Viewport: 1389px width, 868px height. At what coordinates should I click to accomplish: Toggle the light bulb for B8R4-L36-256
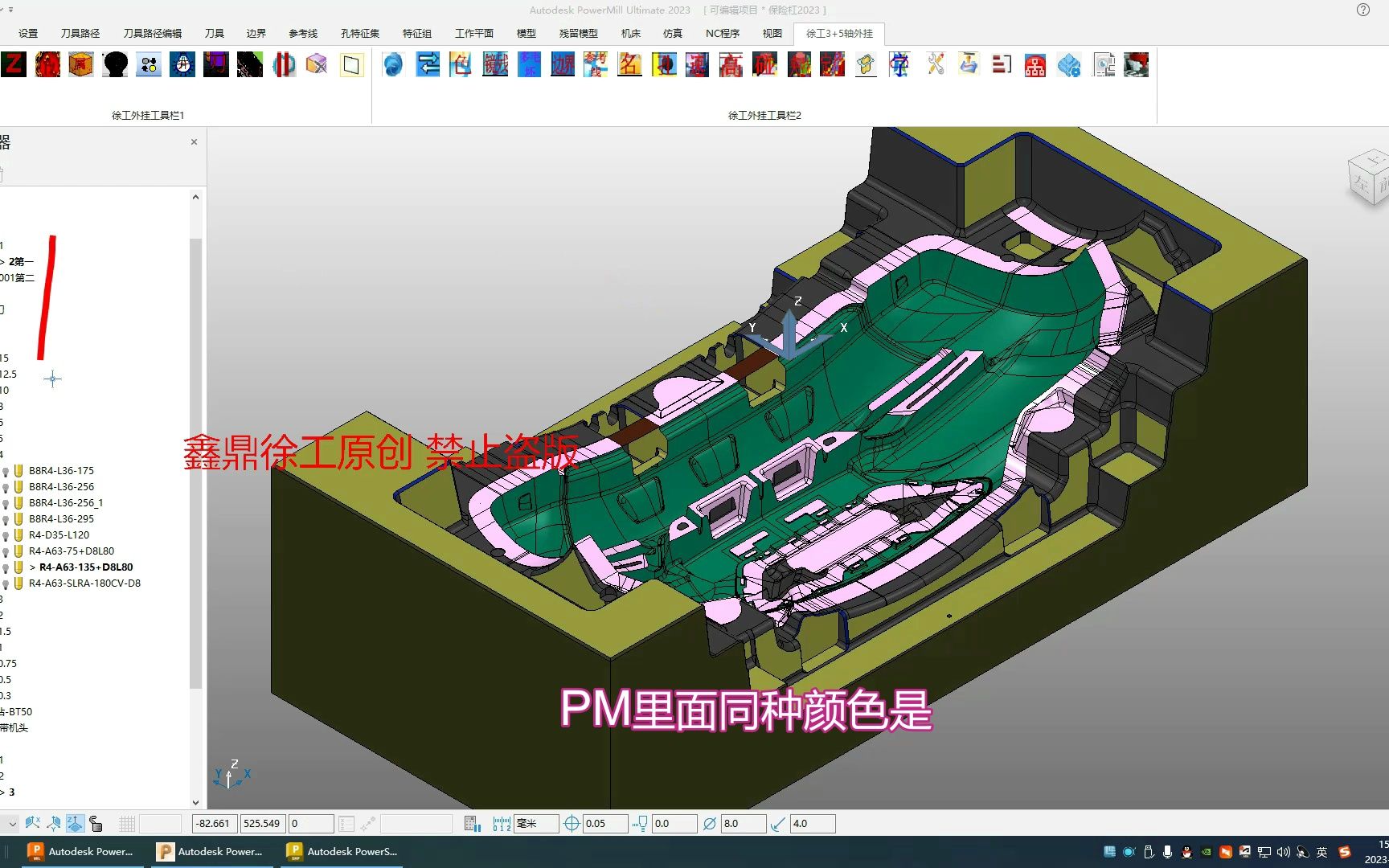pyautogui.click(x=6, y=487)
